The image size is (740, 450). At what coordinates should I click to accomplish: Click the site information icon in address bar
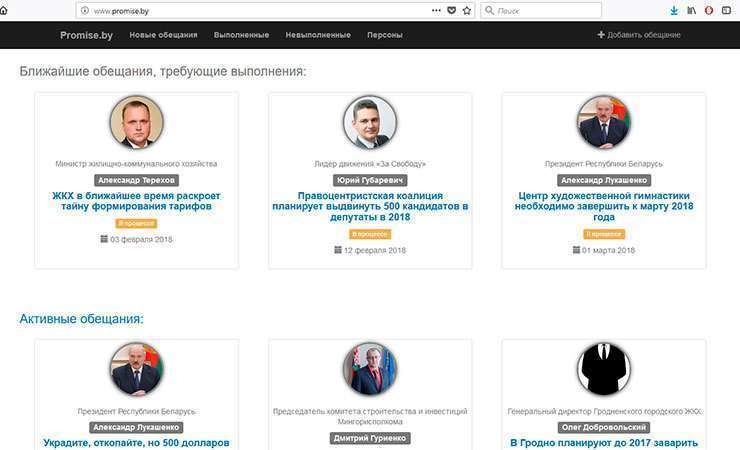coord(85,10)
